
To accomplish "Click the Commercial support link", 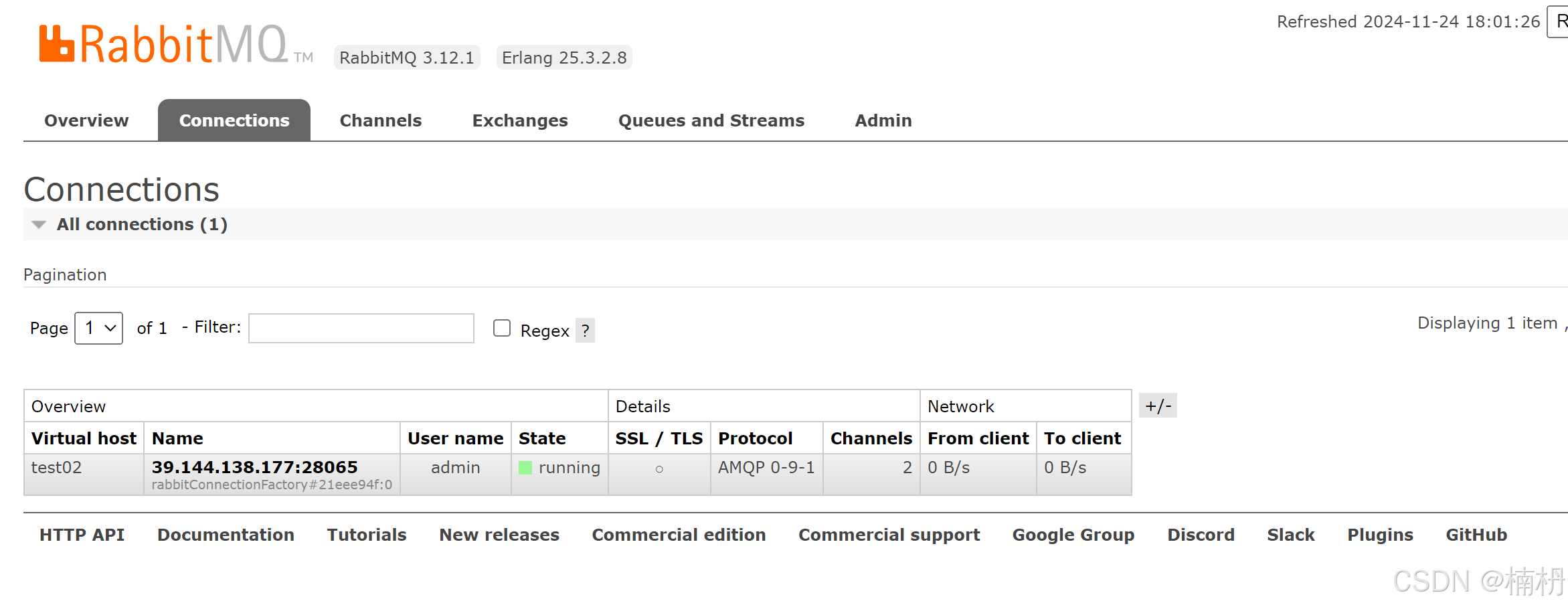I will 889,534.
